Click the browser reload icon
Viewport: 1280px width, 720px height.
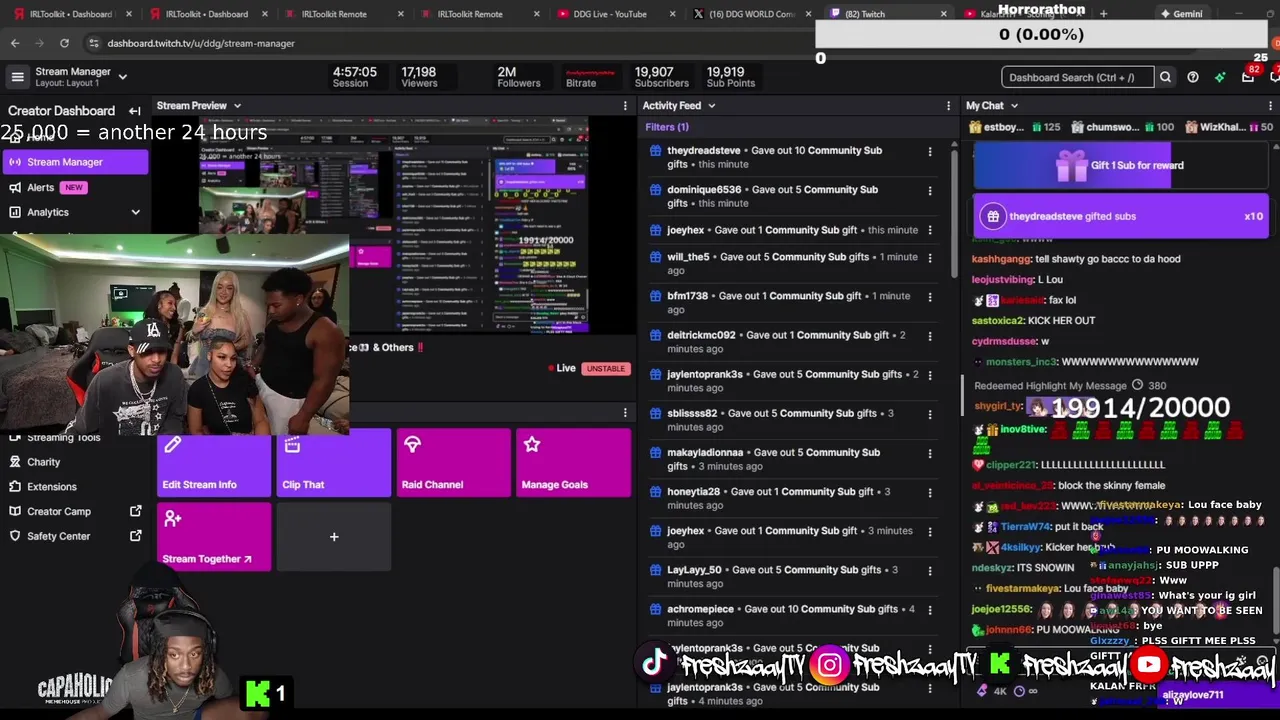click(64, 43)
